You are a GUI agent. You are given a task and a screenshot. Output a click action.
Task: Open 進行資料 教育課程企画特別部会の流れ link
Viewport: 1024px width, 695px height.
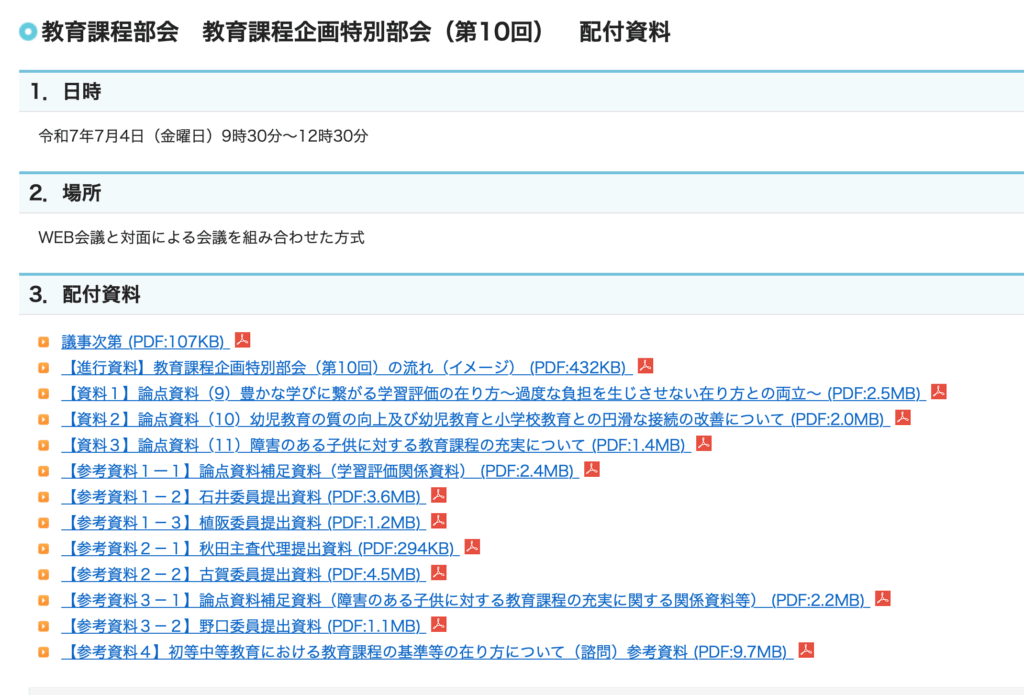pos(344,367)
